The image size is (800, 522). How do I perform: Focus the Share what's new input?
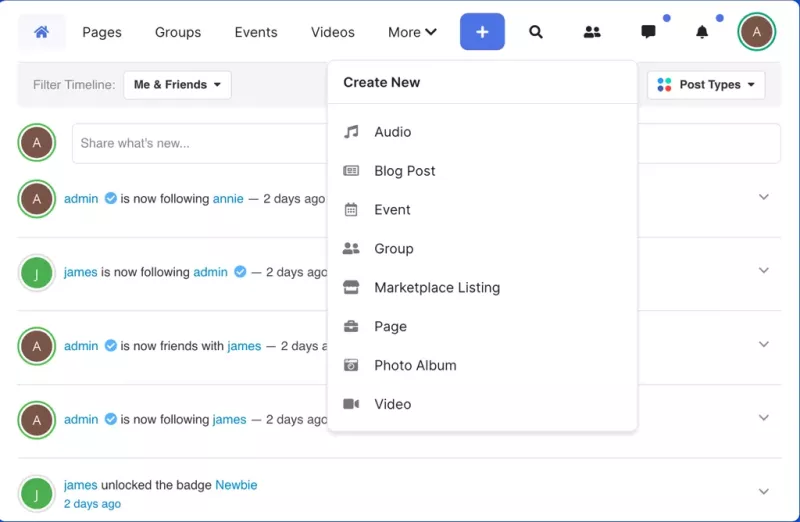tap(200, 143)
